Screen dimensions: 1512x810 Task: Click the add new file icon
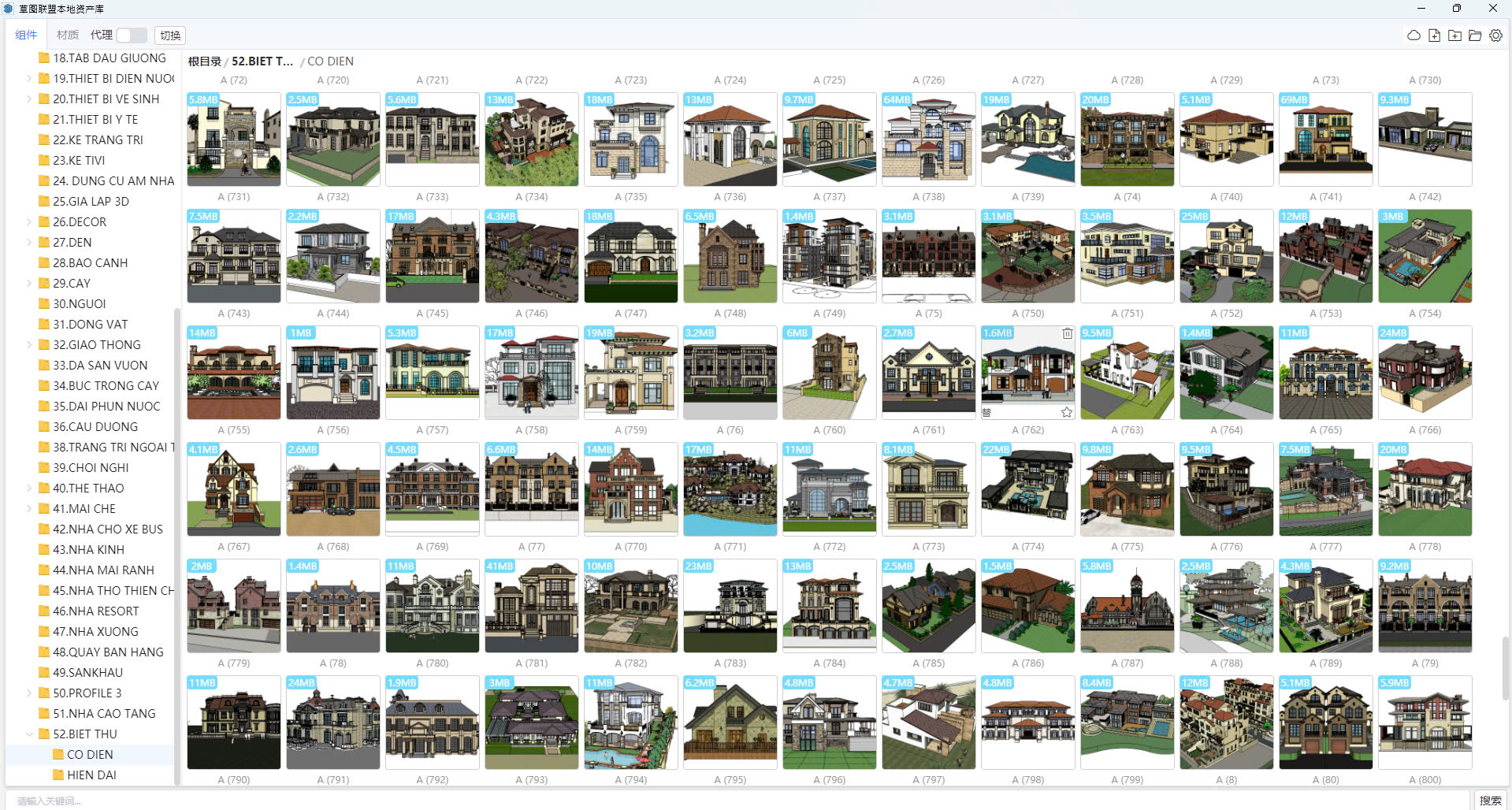[1434, 35]
